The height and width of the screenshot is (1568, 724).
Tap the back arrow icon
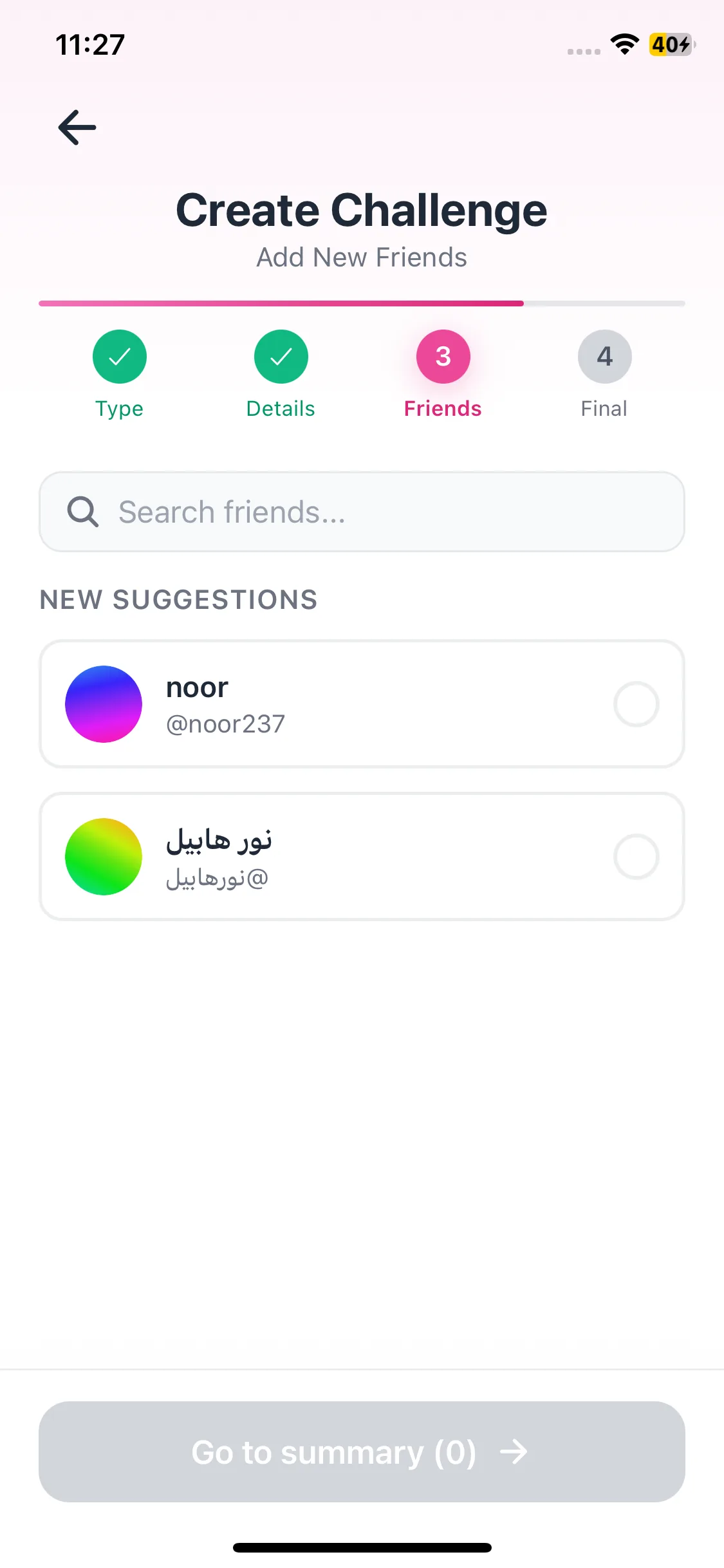(x=77, y=127)
